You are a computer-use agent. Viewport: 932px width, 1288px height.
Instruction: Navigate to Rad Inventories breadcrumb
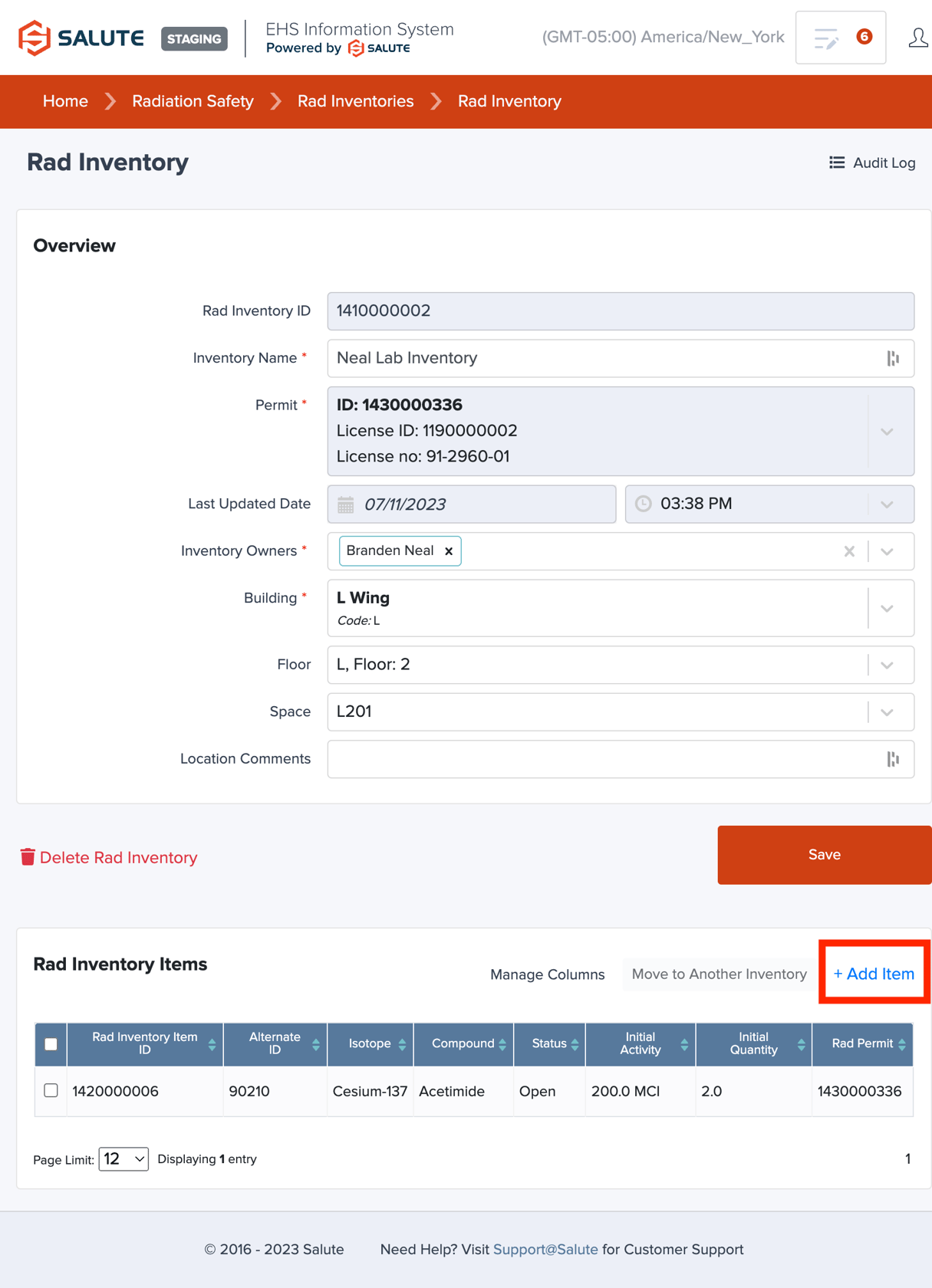click(355, 101)
